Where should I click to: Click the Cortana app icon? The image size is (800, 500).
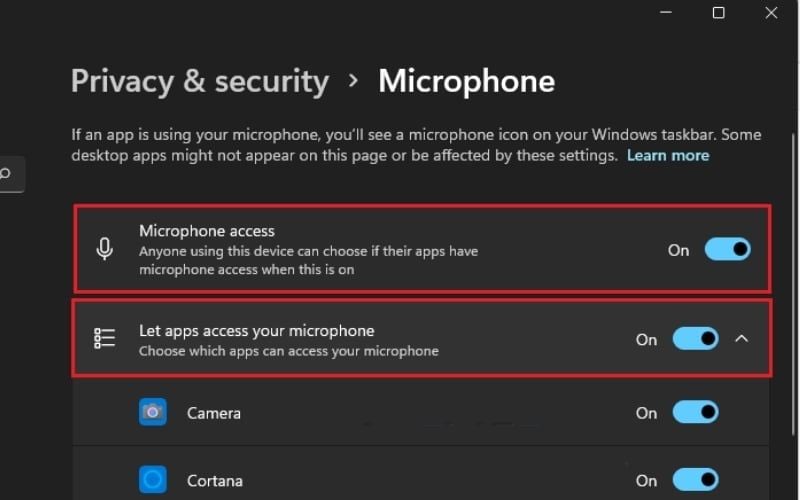[x=153, y=480]
